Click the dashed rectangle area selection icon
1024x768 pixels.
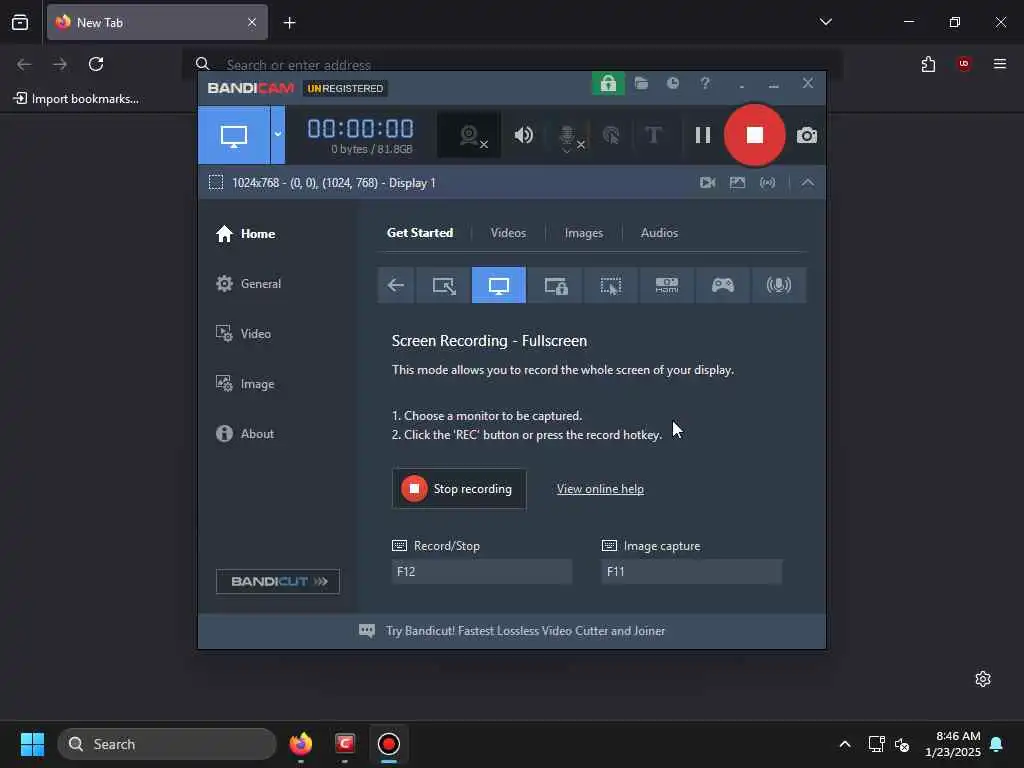216,182
